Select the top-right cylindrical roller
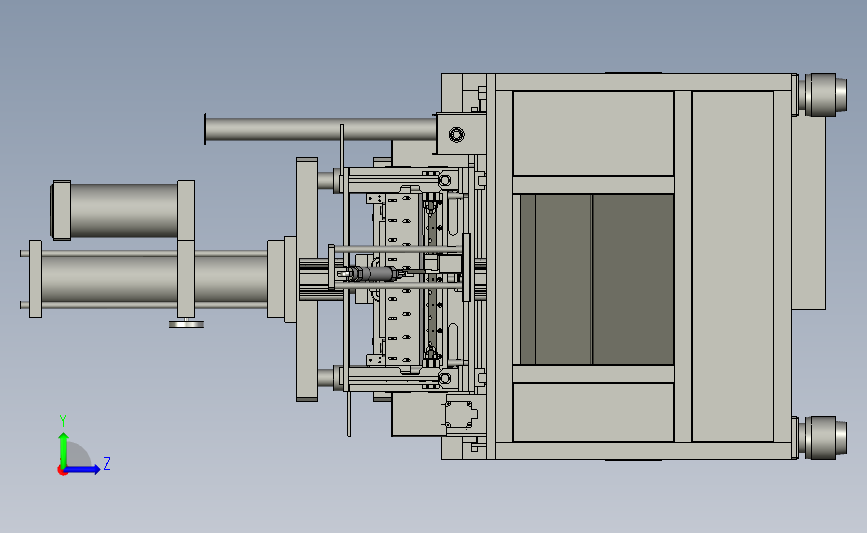 coord(825,94)
